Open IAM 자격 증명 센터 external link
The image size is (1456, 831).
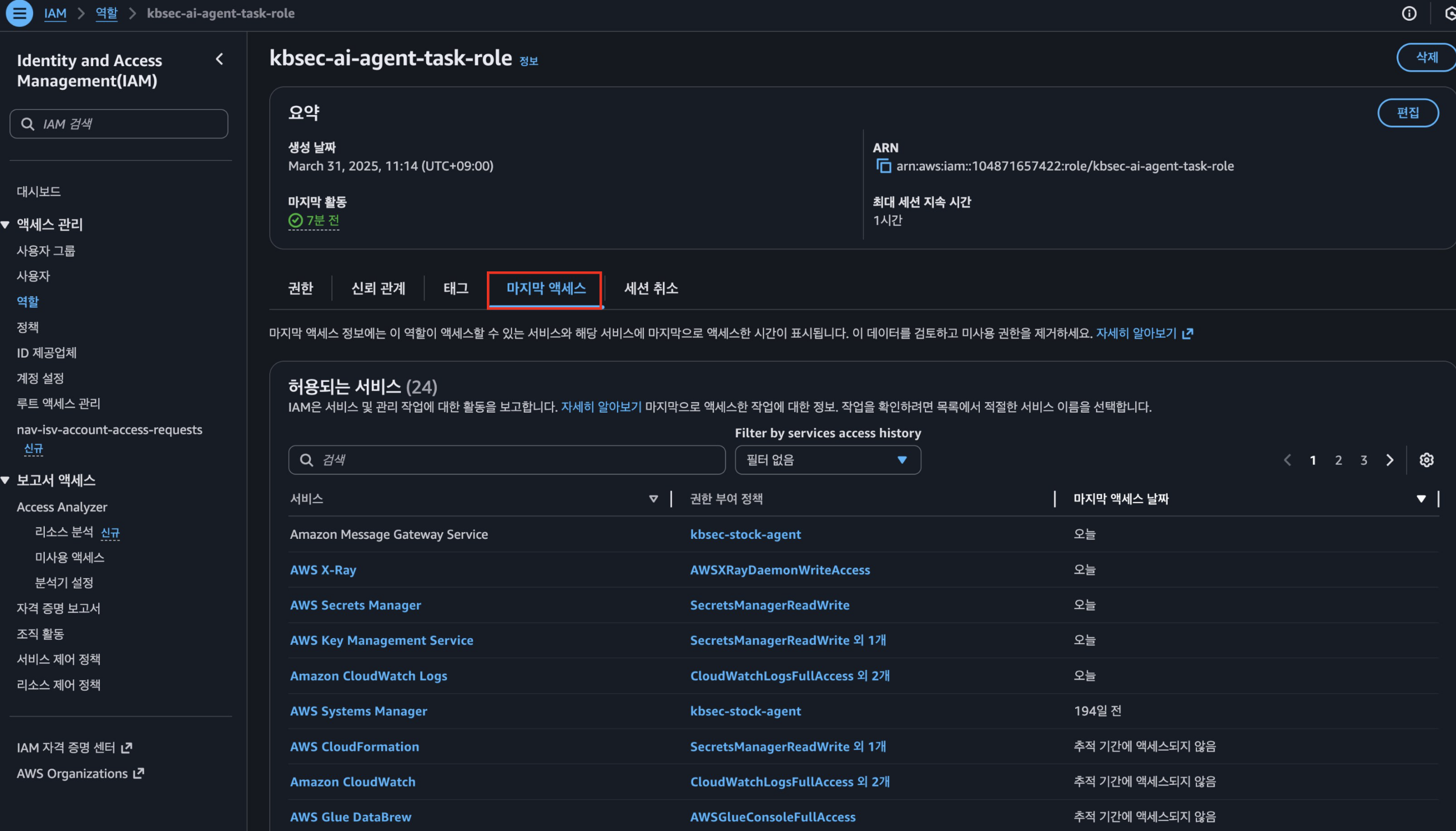click(x=74, y=747)
